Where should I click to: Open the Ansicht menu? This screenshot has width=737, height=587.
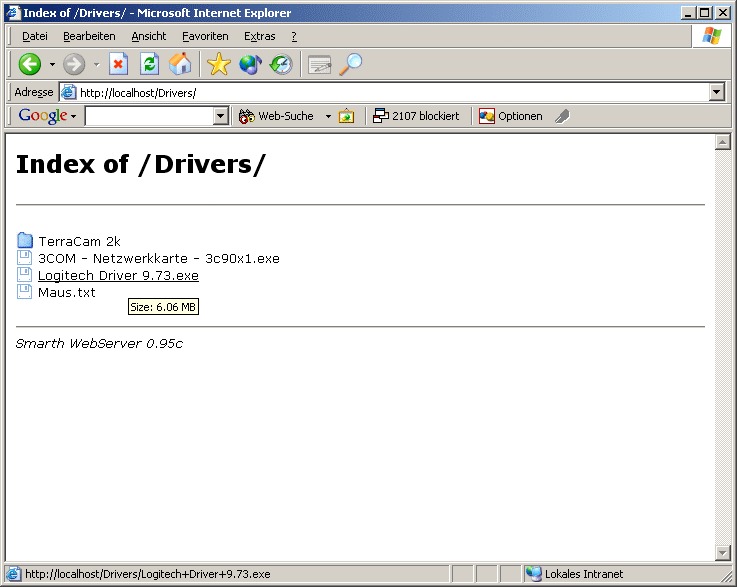(x=149, y=36)
